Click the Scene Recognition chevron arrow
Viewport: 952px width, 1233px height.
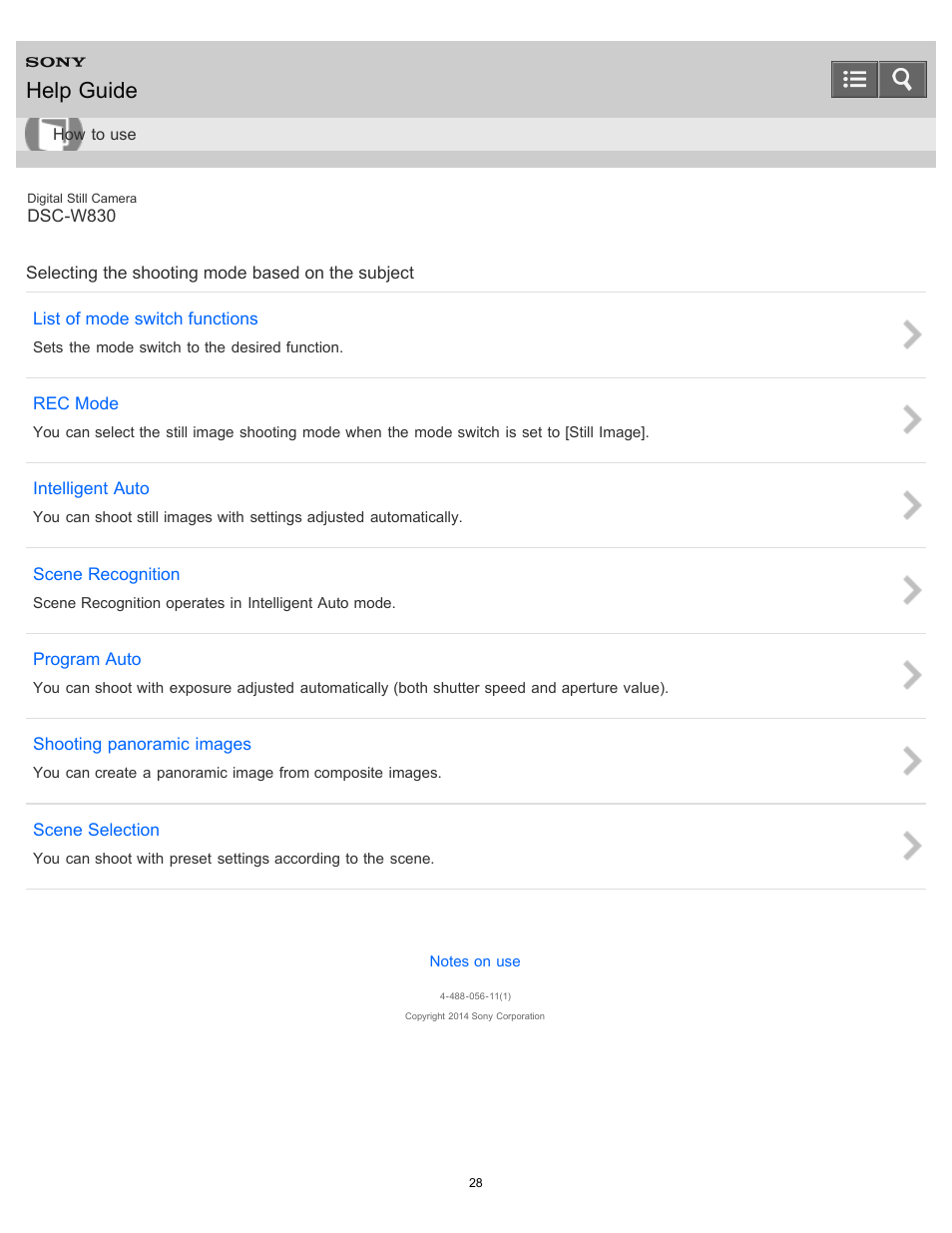tap(911, 590)
